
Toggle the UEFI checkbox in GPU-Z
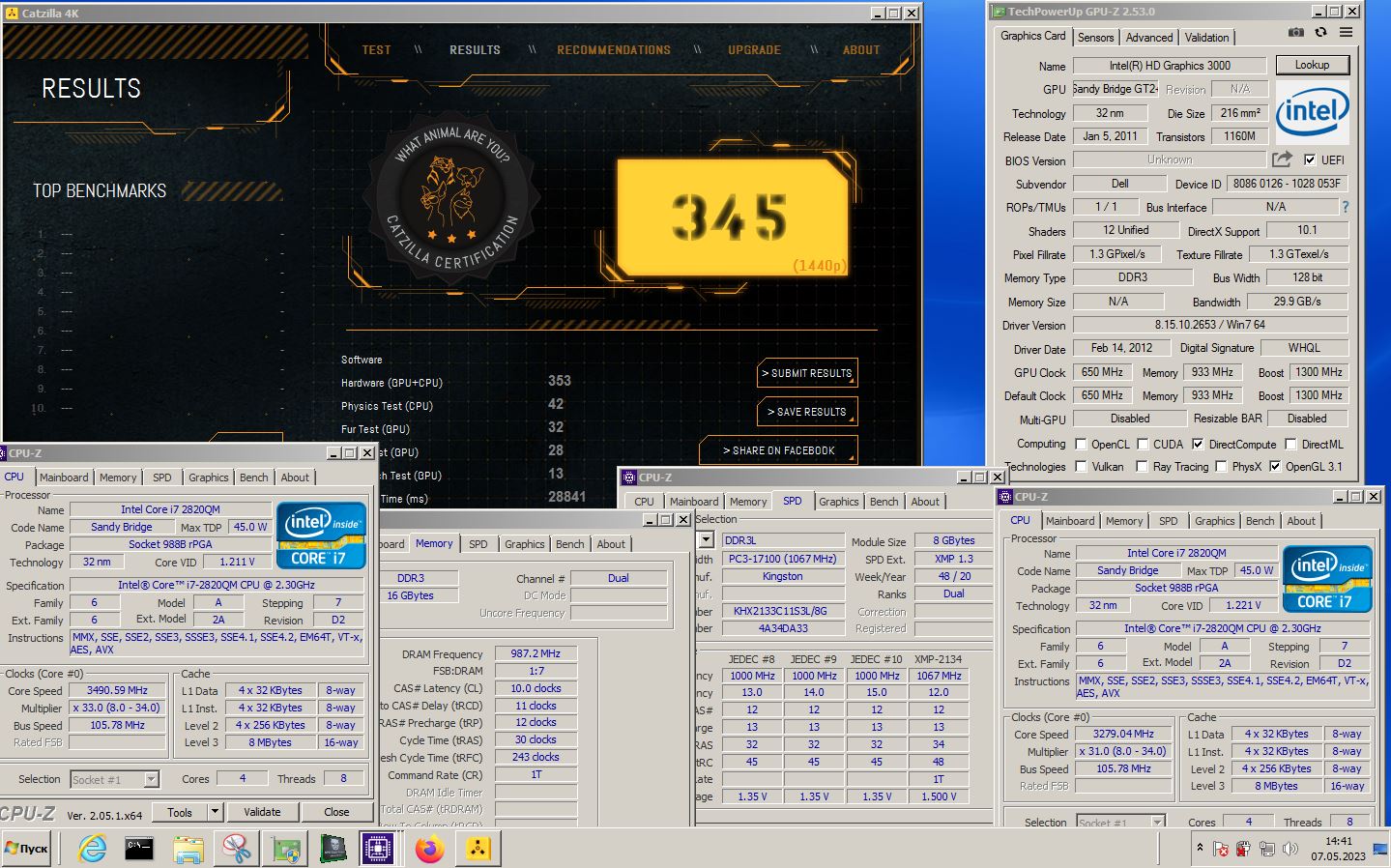[1310, 159]
